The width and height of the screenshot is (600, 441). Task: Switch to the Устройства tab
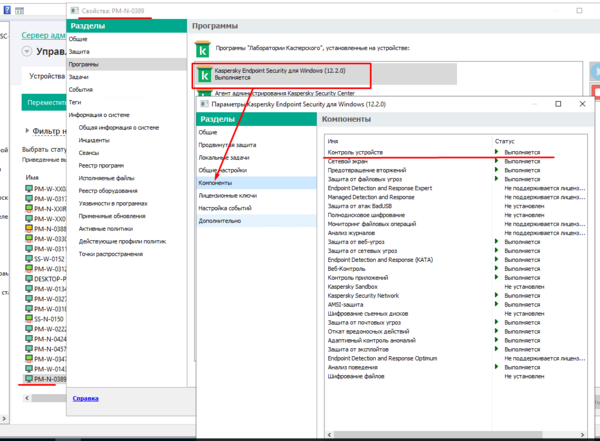pyautogui.click(x=46, y=75)
